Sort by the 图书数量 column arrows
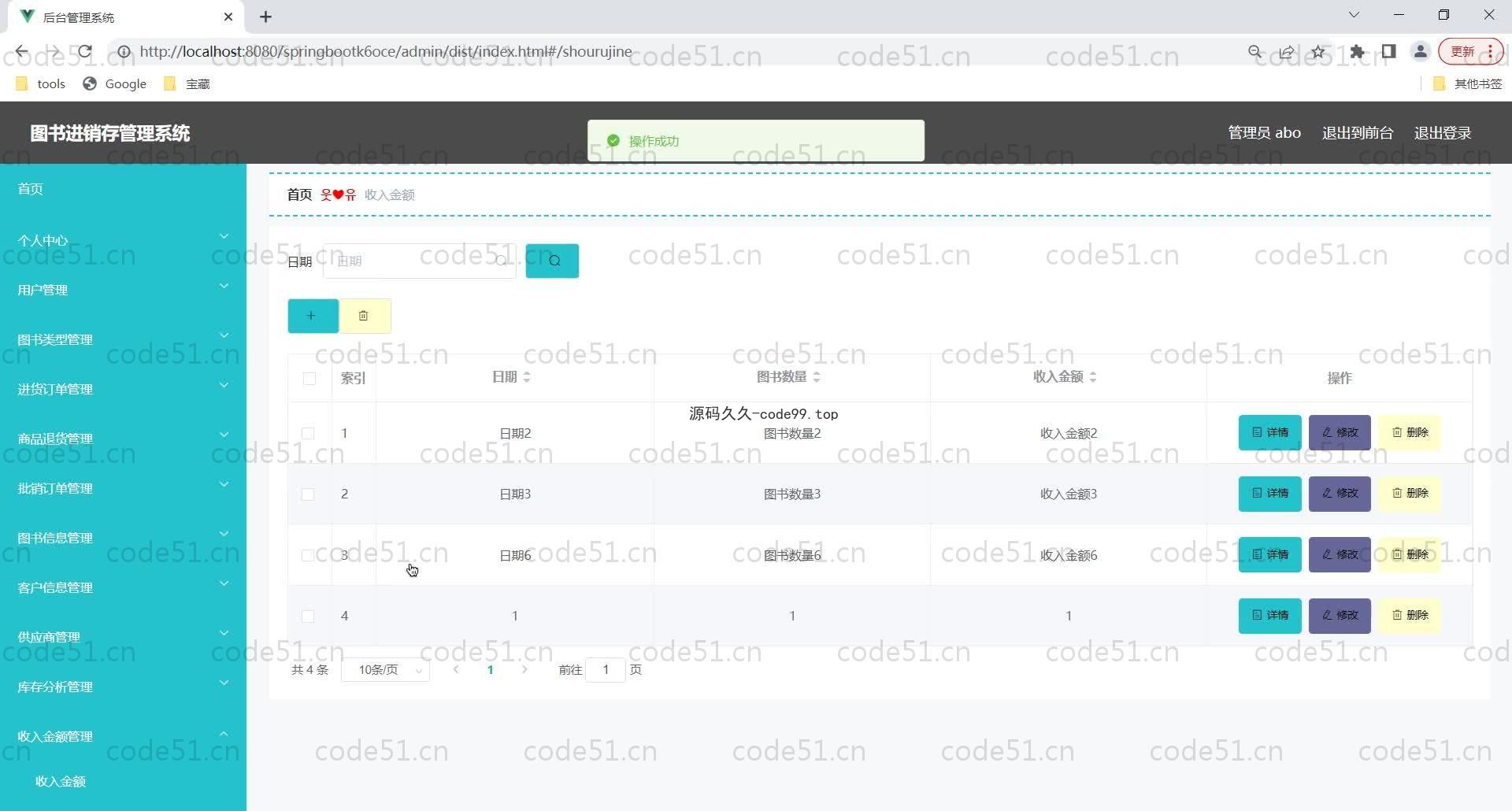 click(x=817, y=378)
